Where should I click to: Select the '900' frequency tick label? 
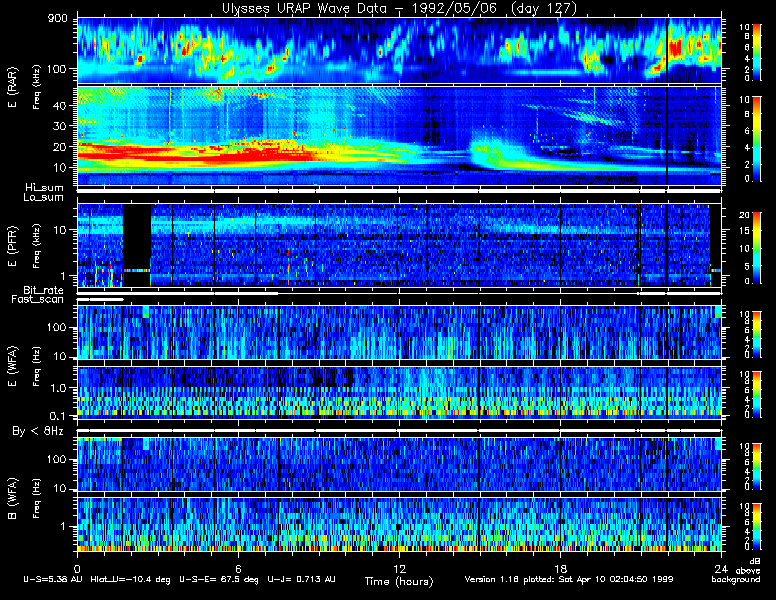coord(57,19)
